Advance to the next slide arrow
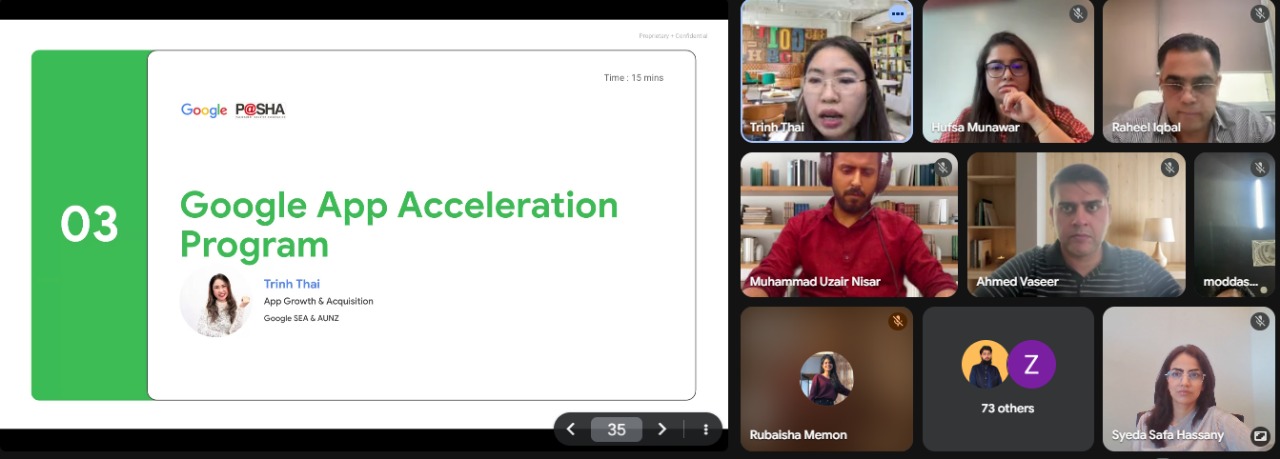The width and height of the screenshot is (1280, 459). tap(661, 429)
